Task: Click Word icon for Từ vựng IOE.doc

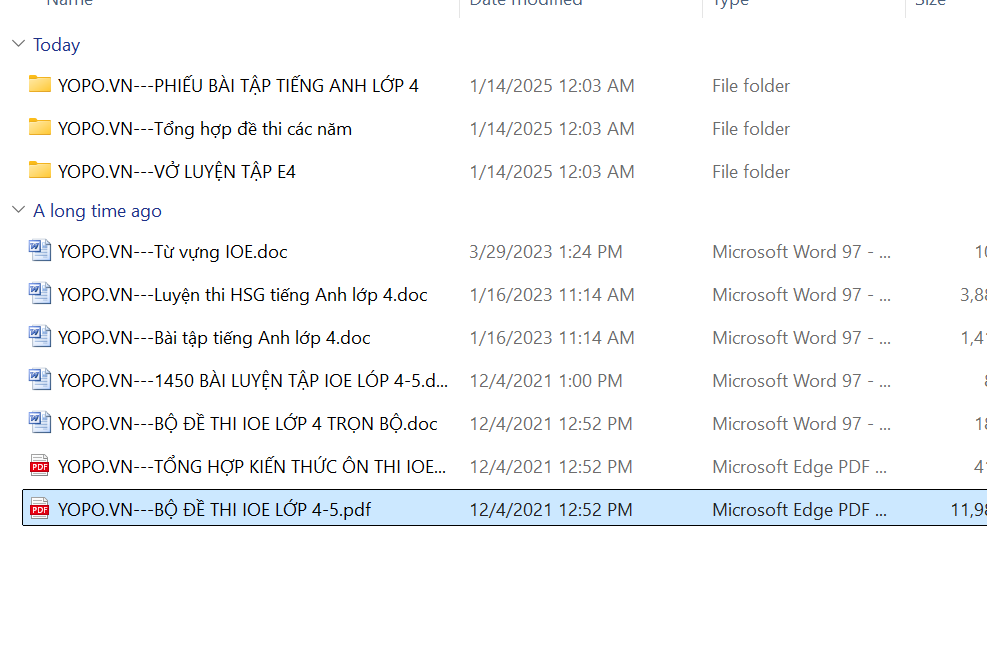Action: click(x=40, y=251)
